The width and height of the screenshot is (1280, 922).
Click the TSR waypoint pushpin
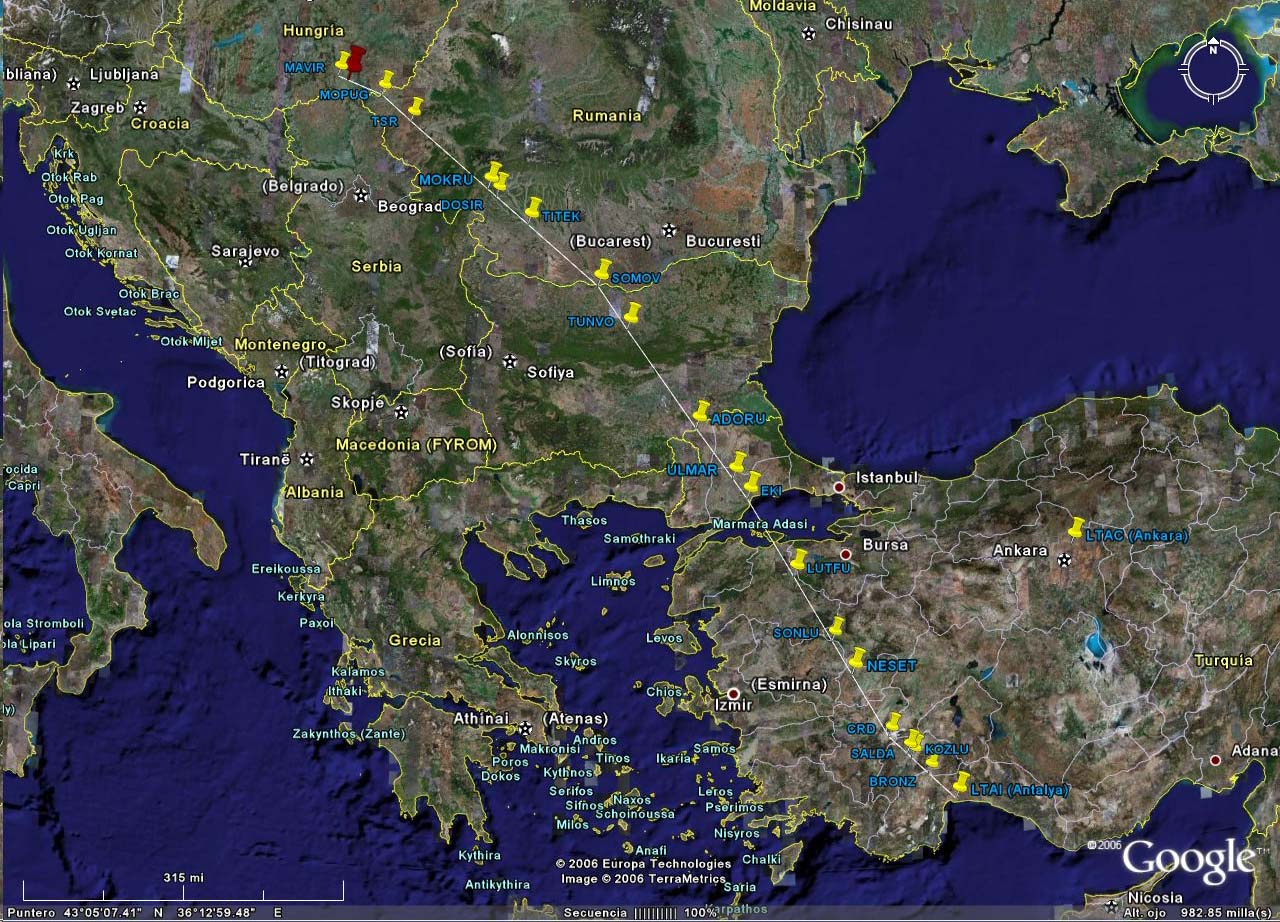point(415,105)
